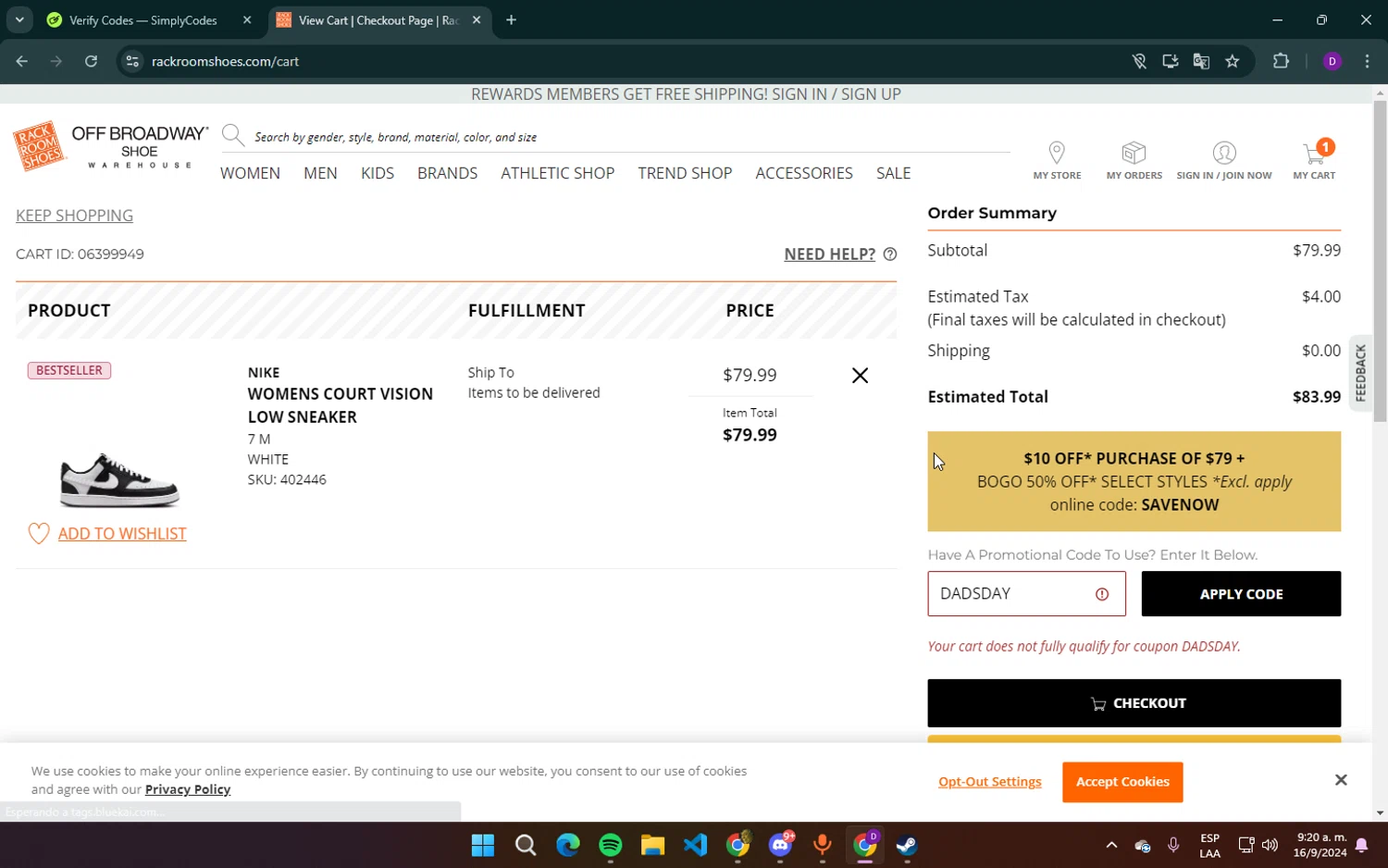Open the KIDS menu
The height and width of the screenshot is (868, 1388).
(x=378, y=173)
